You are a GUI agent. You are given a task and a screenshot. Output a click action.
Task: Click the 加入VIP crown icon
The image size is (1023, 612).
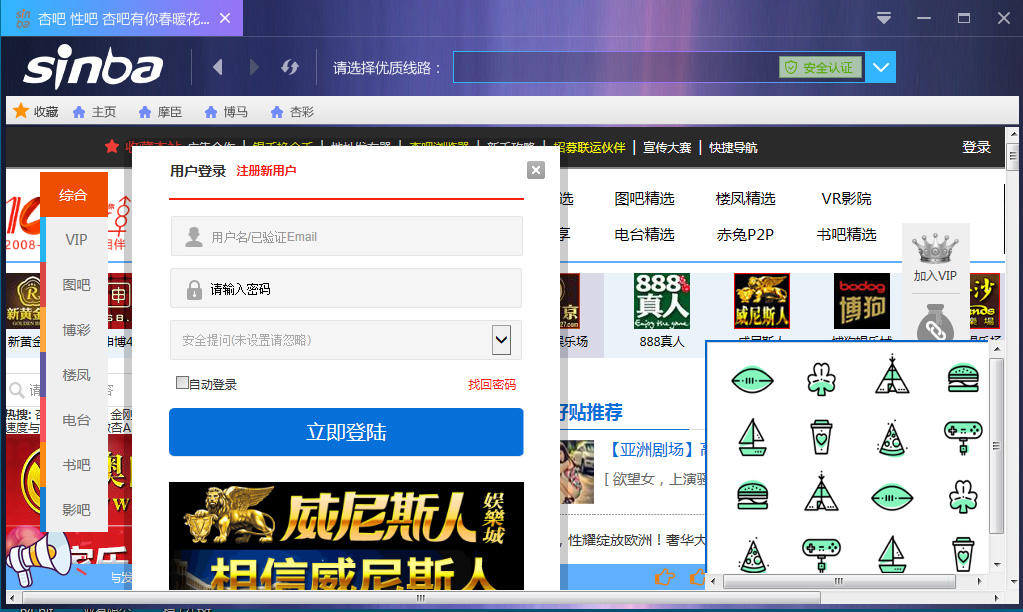point(935,249)
